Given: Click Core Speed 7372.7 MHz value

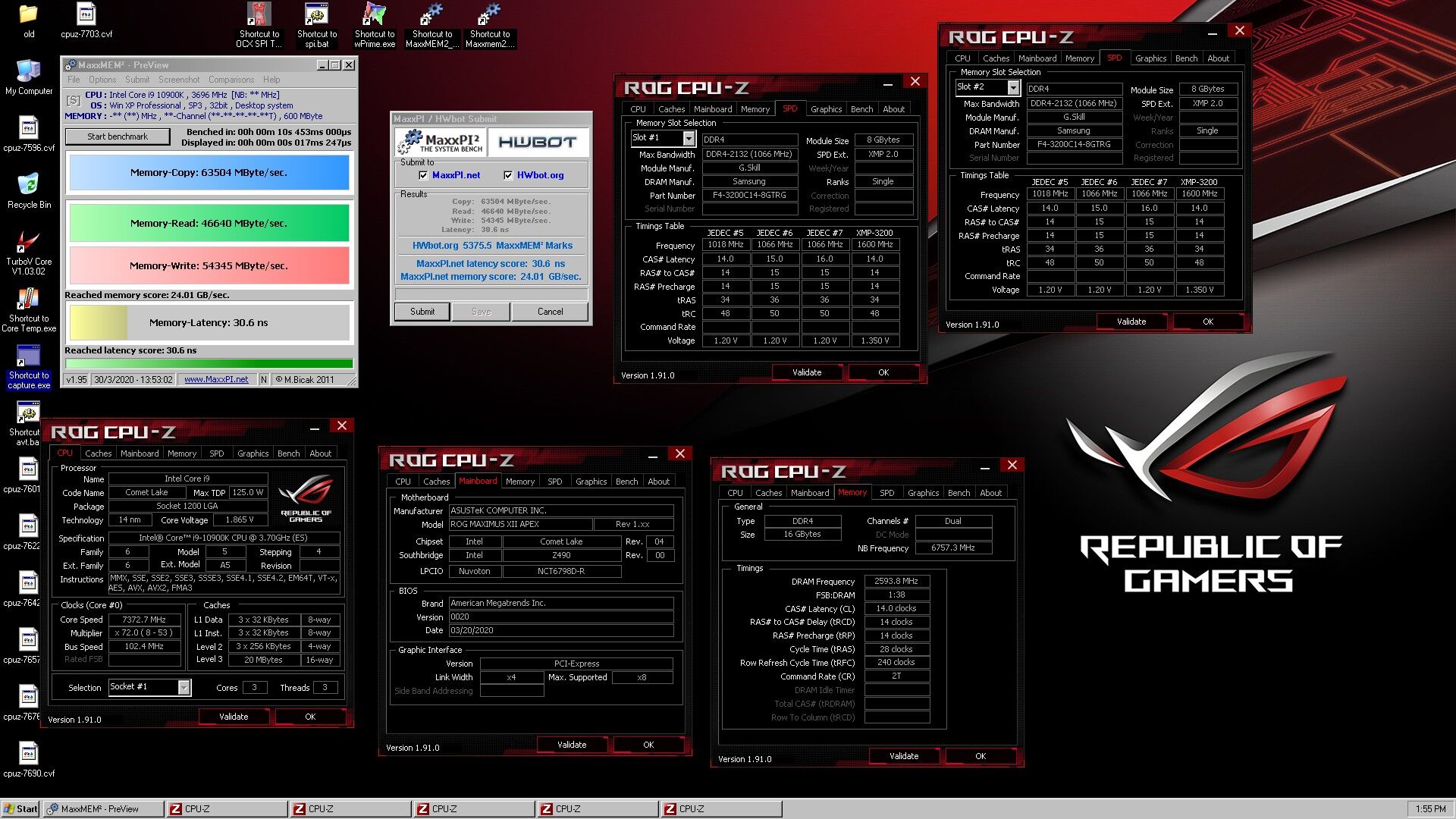Looking at the screenshot, I should 144,620.
